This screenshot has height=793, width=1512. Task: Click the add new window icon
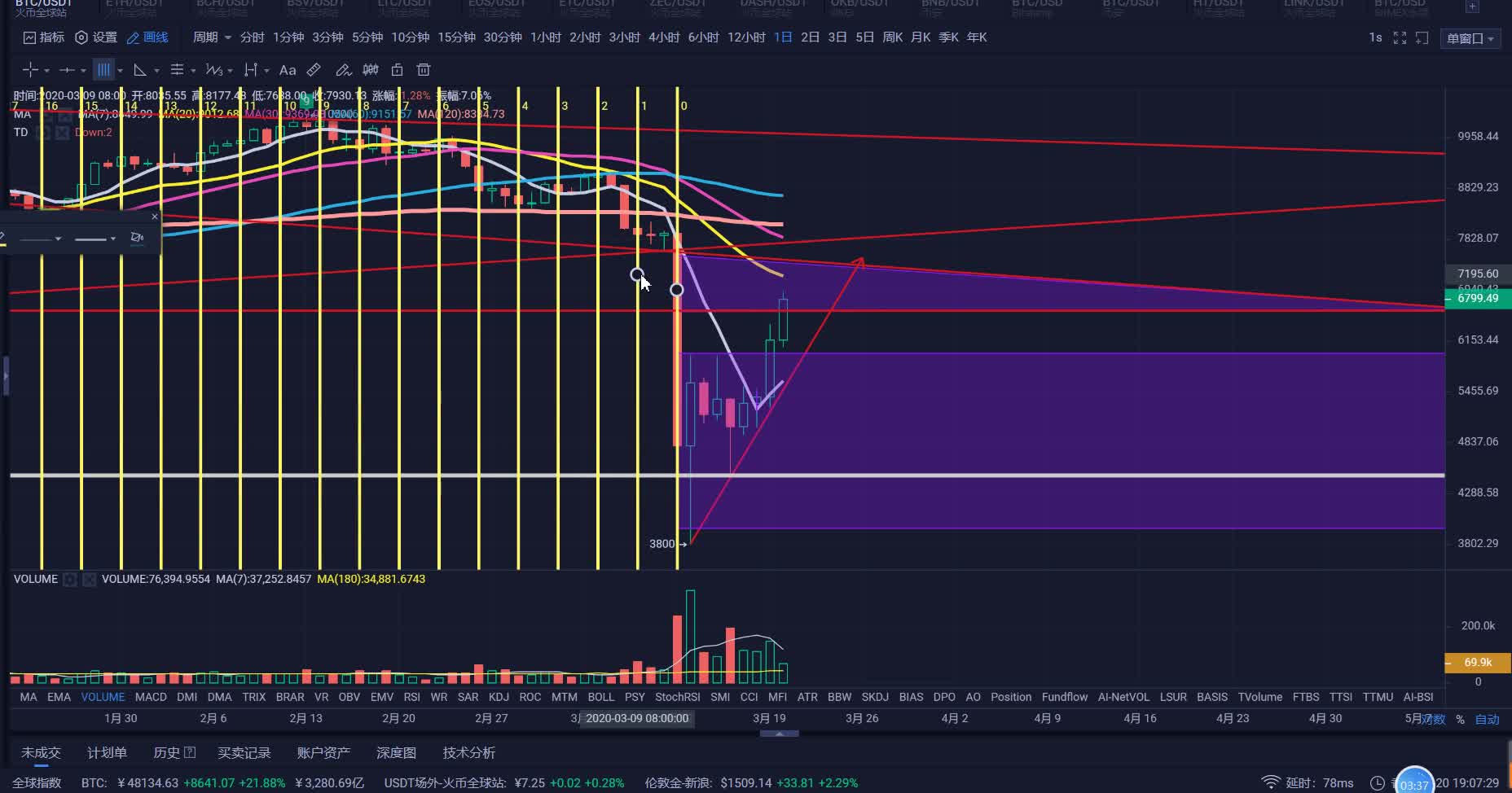(1422, 38)
